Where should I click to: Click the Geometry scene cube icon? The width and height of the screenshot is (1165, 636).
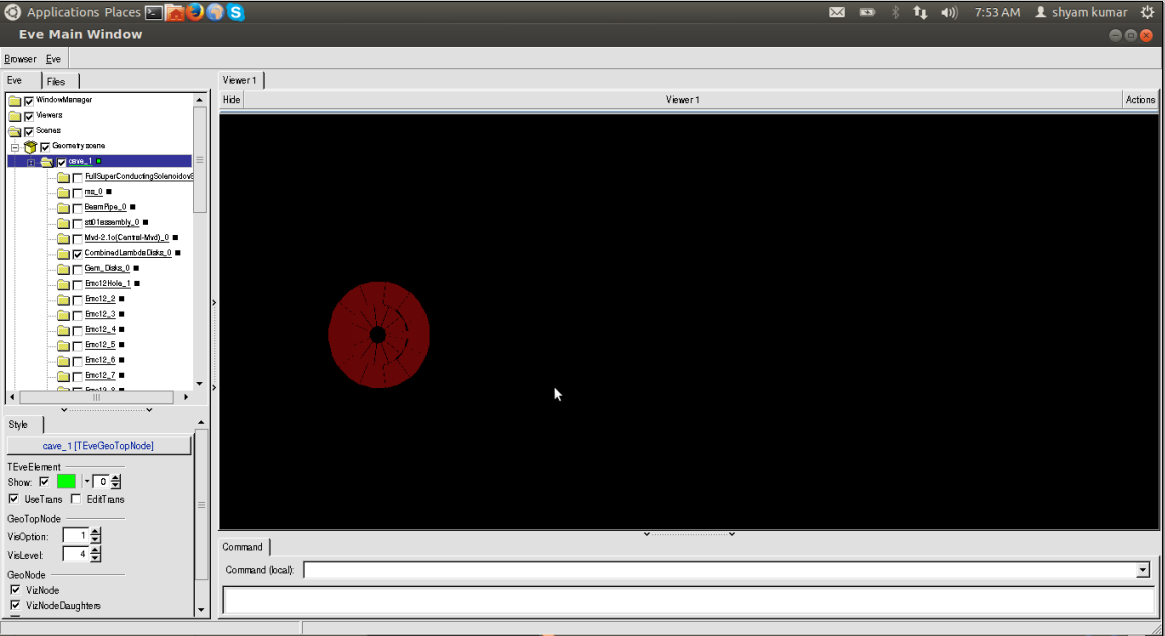coord(30,146)
